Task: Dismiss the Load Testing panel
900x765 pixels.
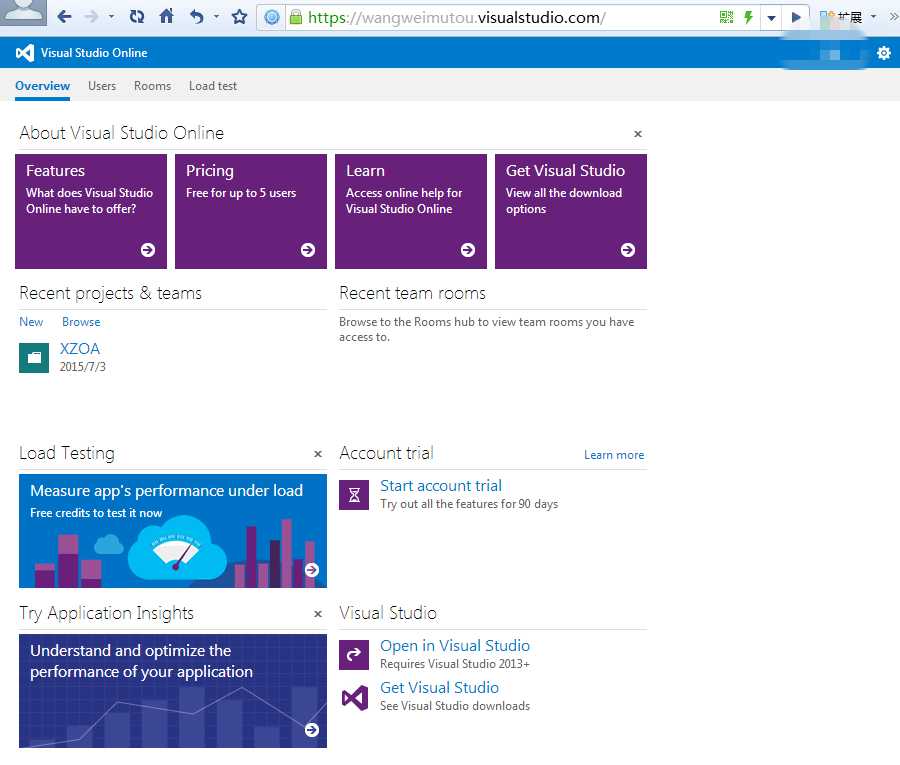Action: (317, 454)
